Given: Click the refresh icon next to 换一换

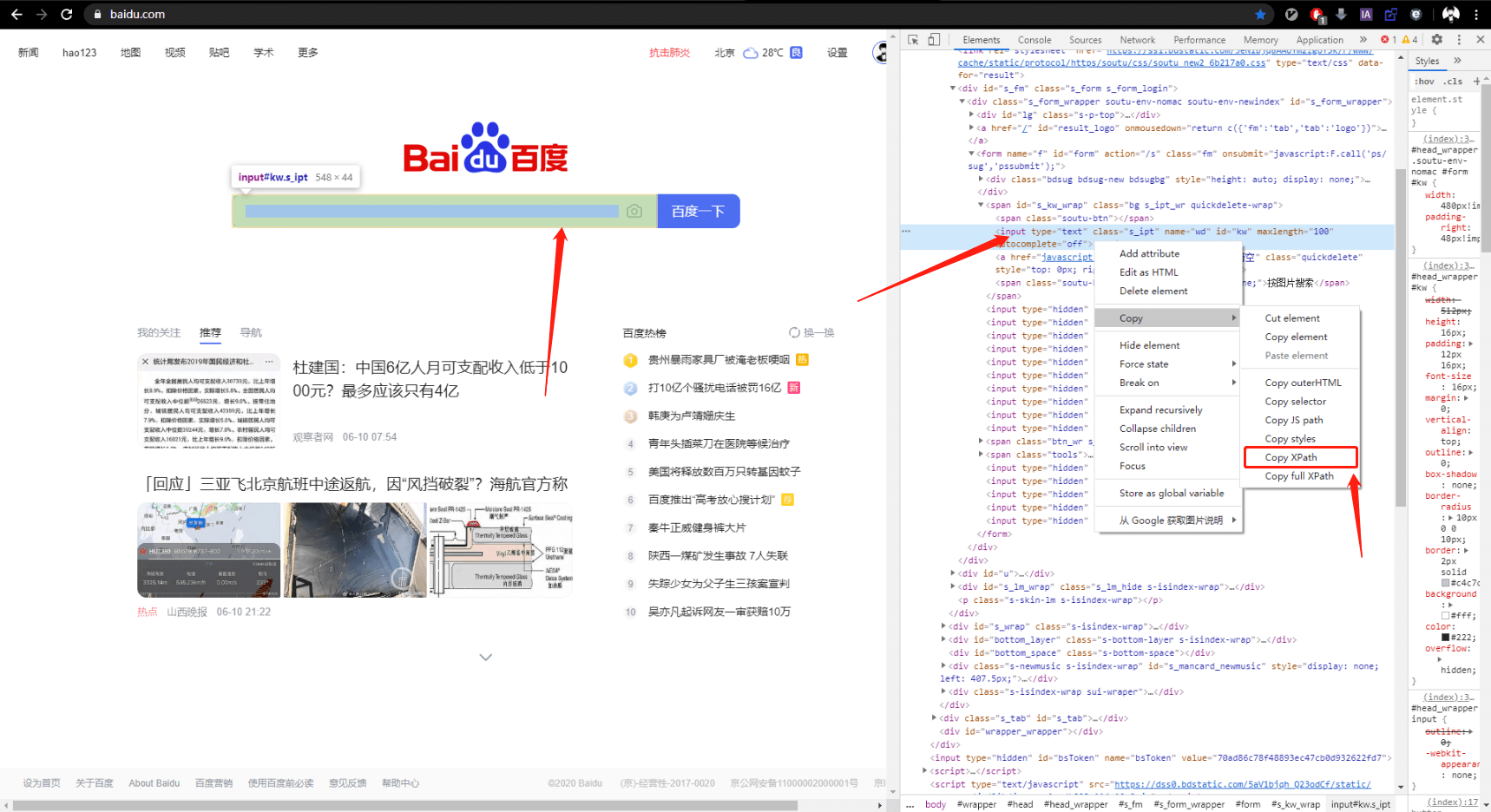Looking at the screenshot, I should click(794, 332).
